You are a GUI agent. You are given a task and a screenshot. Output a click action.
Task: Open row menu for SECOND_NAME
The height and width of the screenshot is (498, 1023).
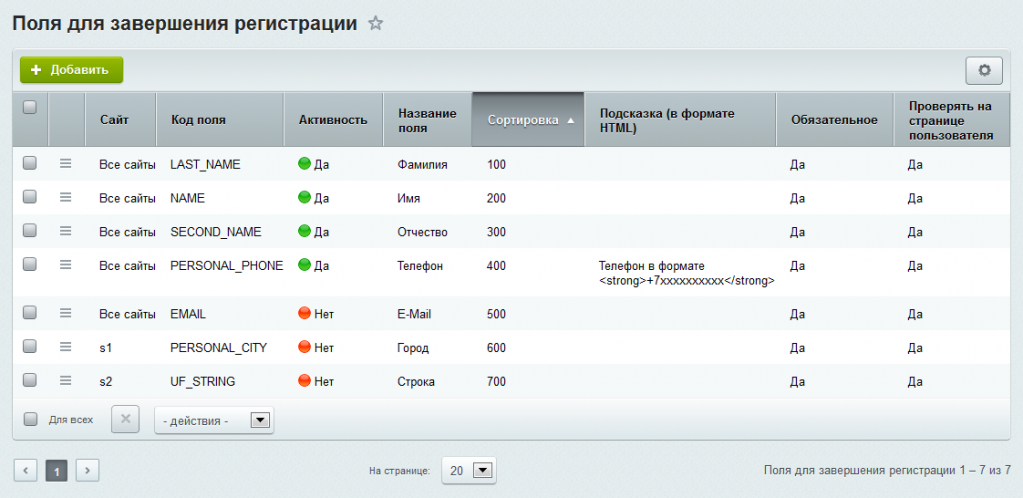point(65,231)
